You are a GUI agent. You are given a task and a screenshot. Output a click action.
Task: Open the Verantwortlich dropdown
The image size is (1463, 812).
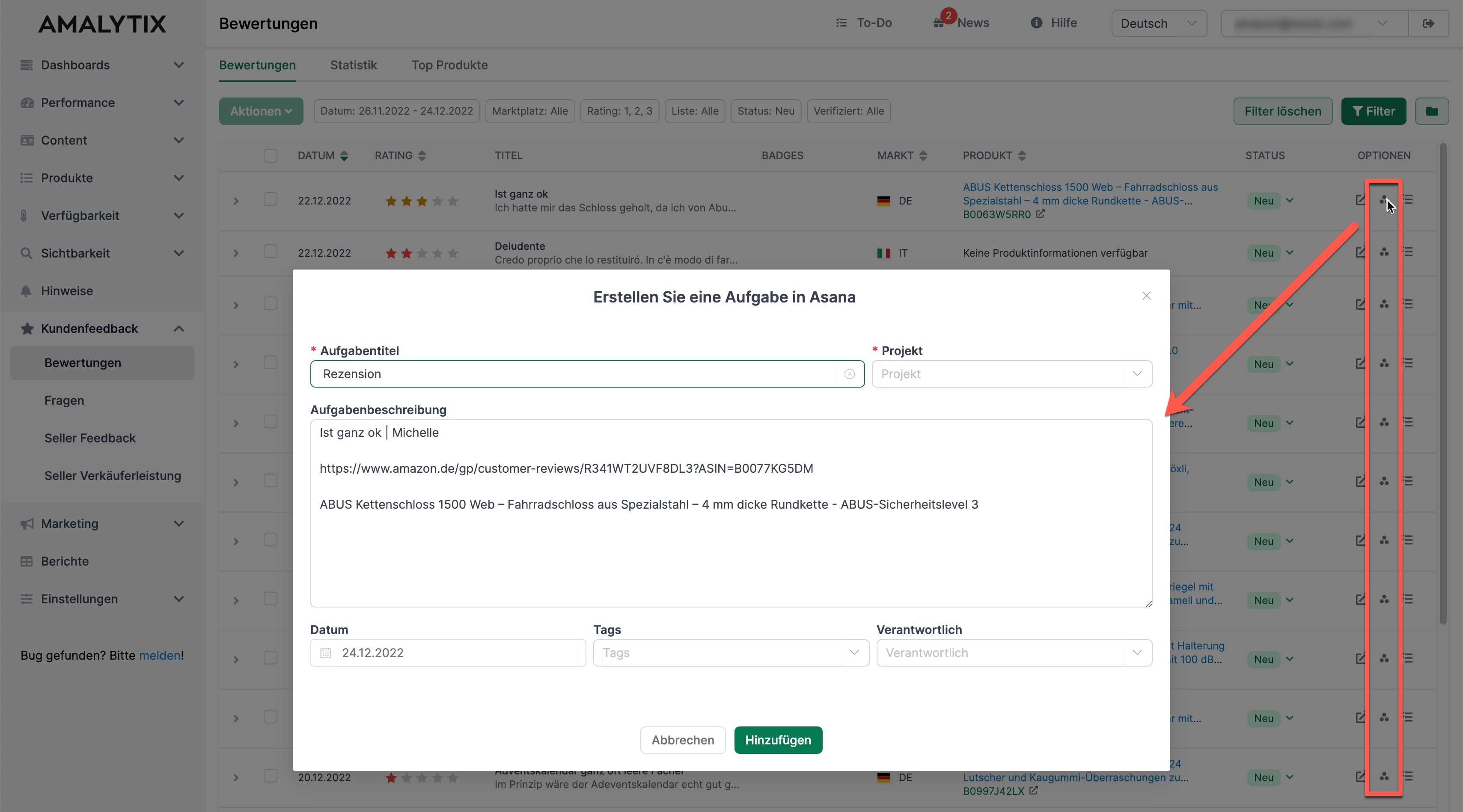pyautogui.click(x=1014, y=652)
